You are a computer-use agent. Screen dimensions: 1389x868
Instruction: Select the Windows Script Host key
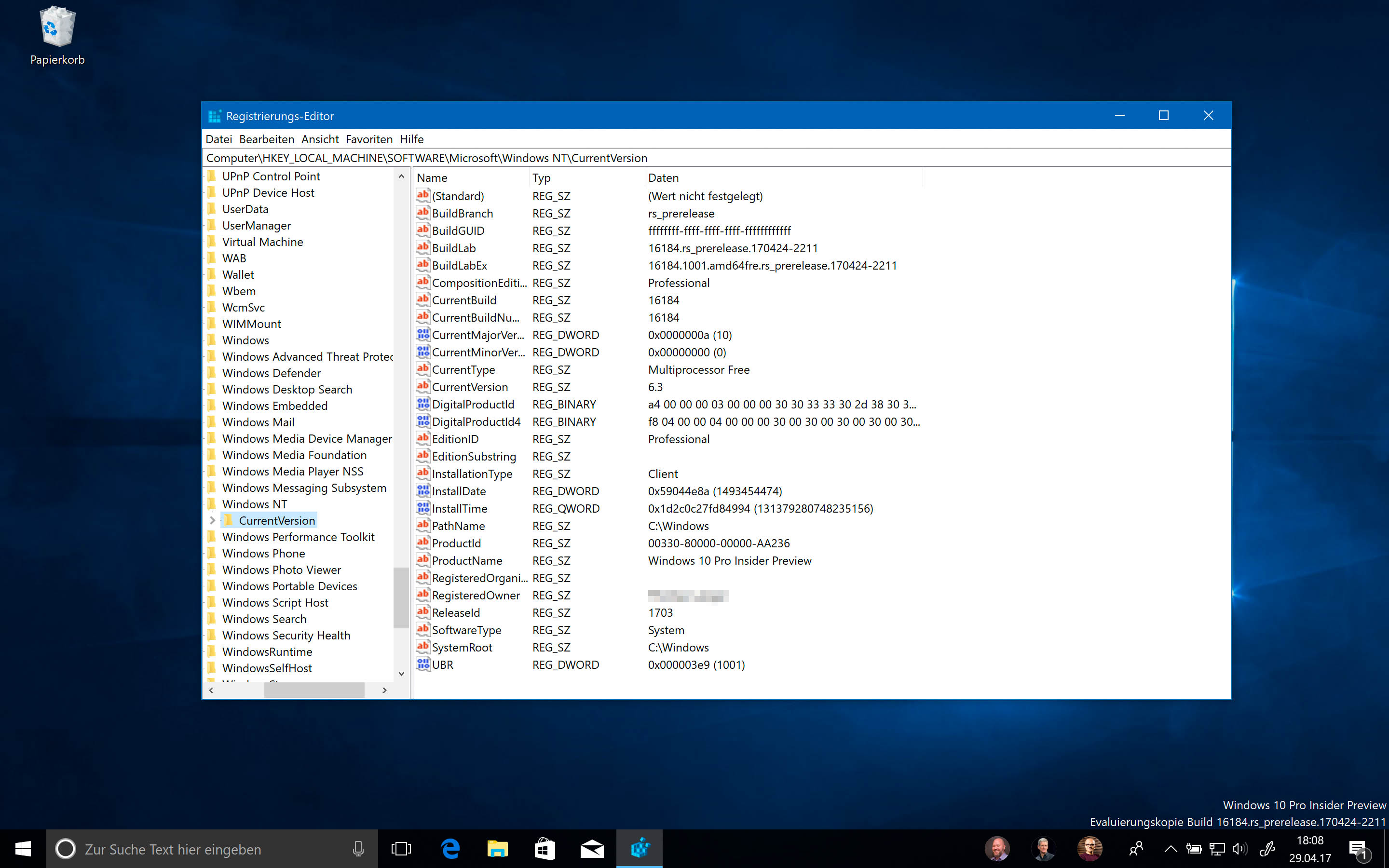pyautogui.click(x=275, y=602)
